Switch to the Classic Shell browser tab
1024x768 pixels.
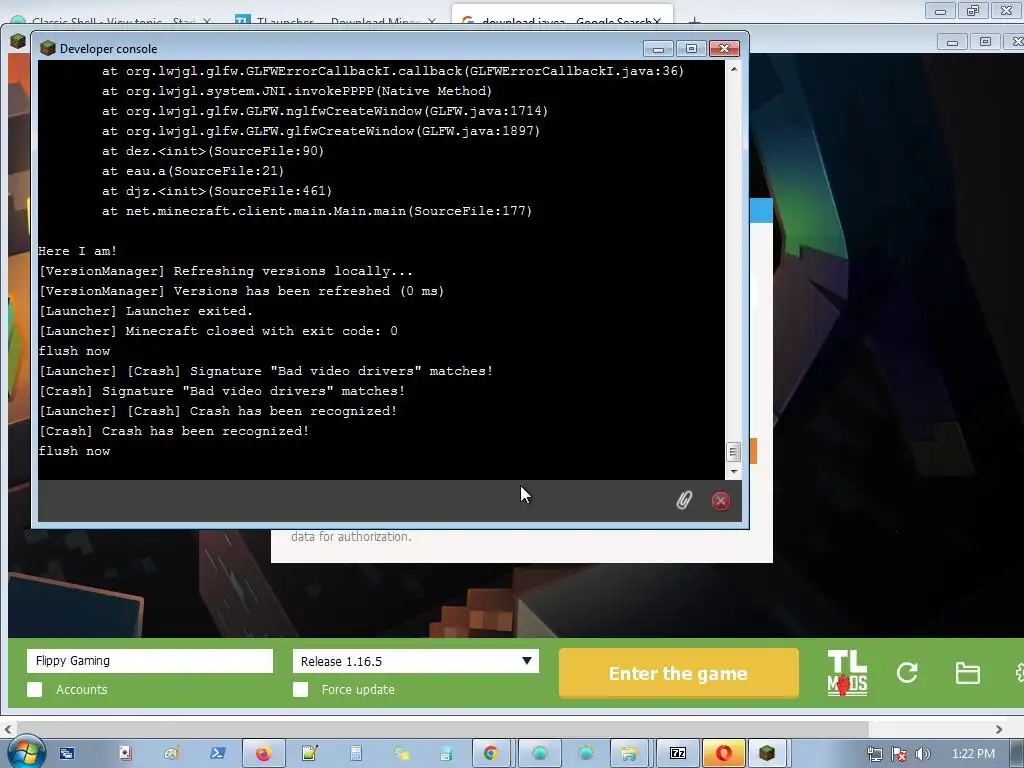[x=111, y=20]
